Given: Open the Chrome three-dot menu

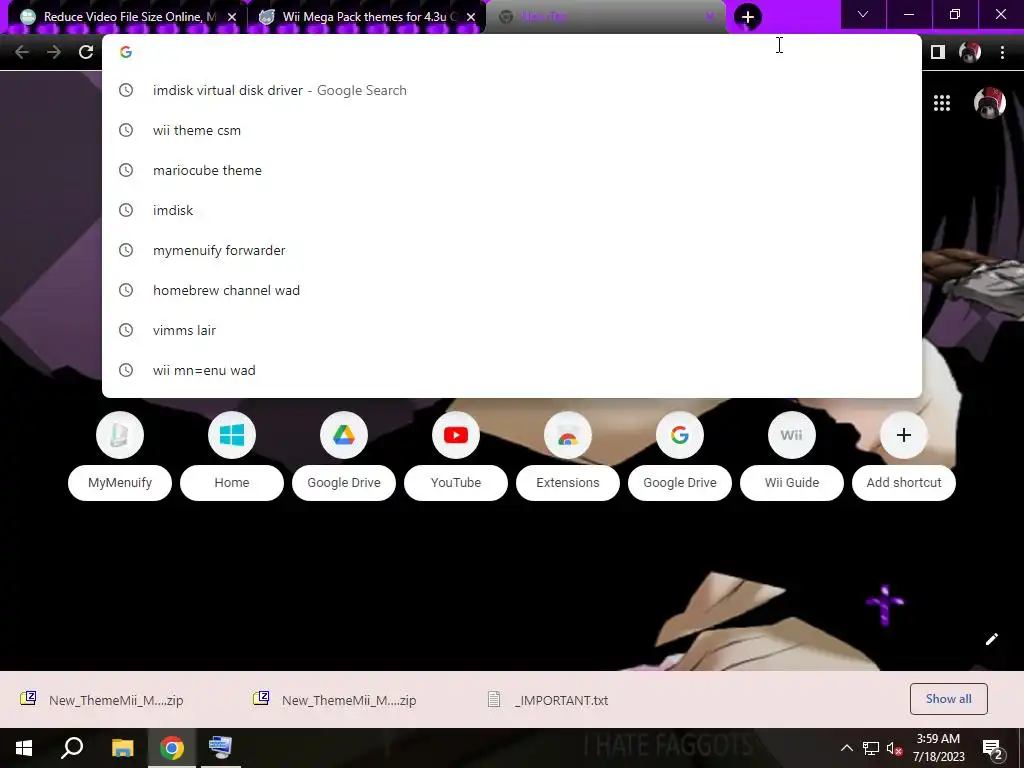Looking at the screenshot, I should click(1002, 52).
